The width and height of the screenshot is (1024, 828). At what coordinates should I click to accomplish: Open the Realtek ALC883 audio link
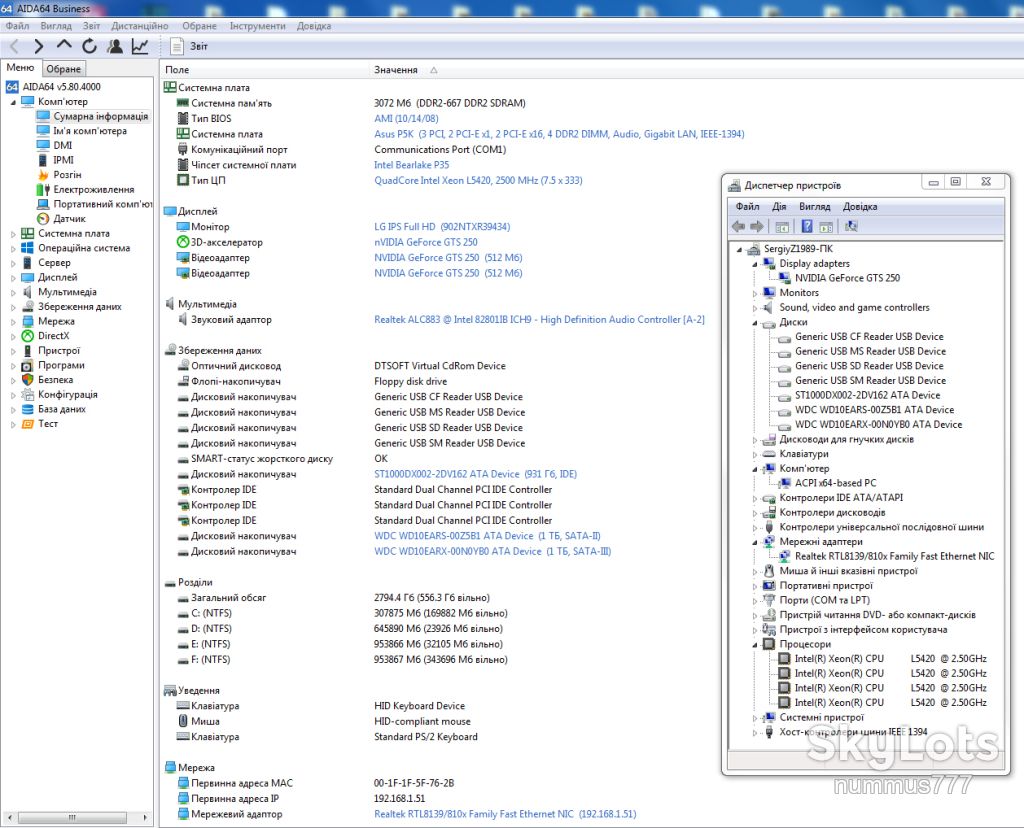539,319
